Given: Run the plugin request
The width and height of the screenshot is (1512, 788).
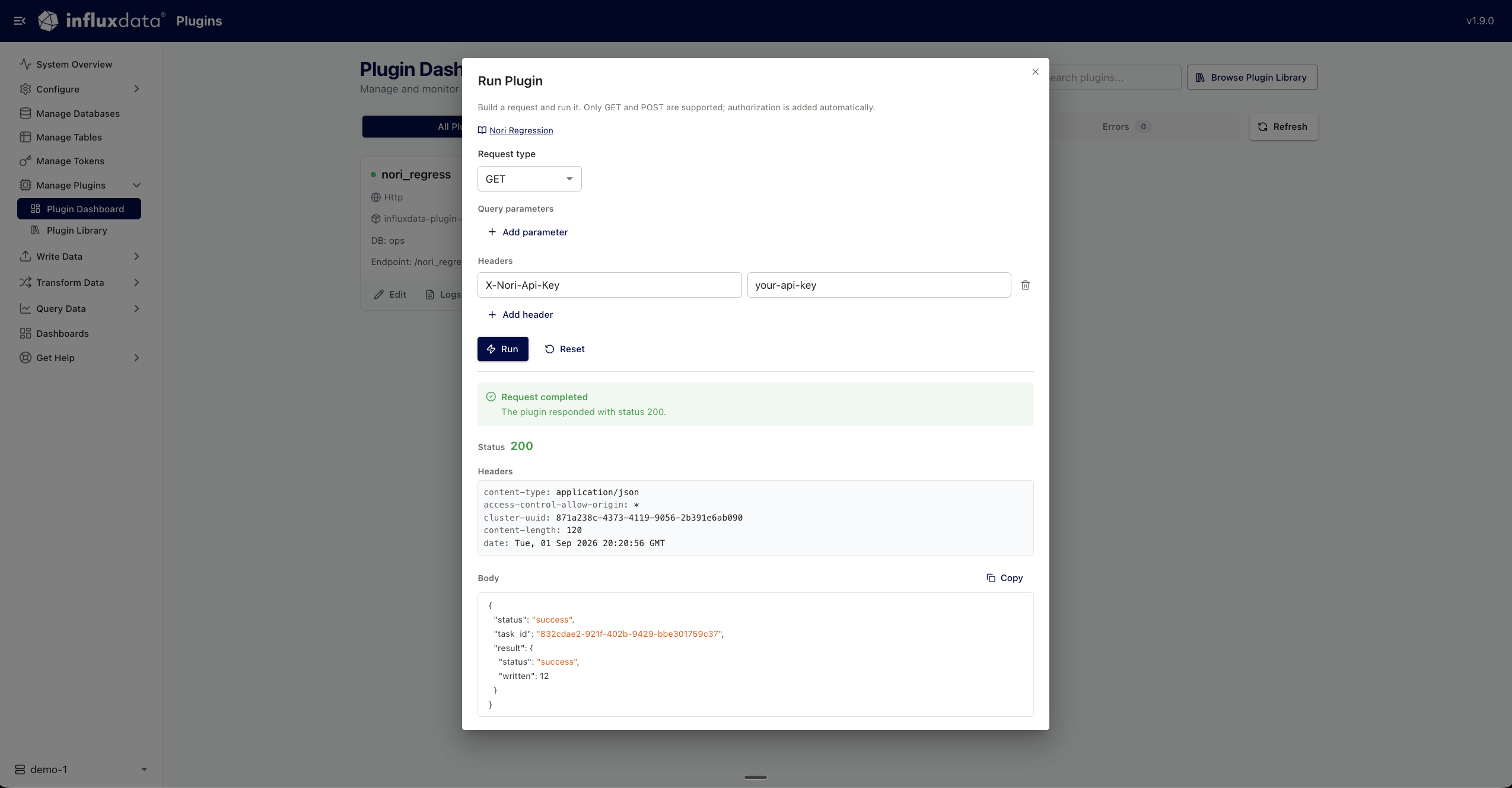Looking at the screenshot, I should point(502,349).
